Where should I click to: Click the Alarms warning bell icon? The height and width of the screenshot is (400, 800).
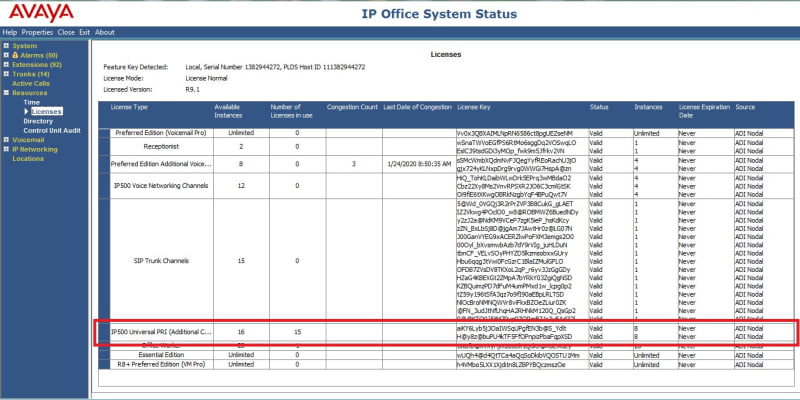15,55
